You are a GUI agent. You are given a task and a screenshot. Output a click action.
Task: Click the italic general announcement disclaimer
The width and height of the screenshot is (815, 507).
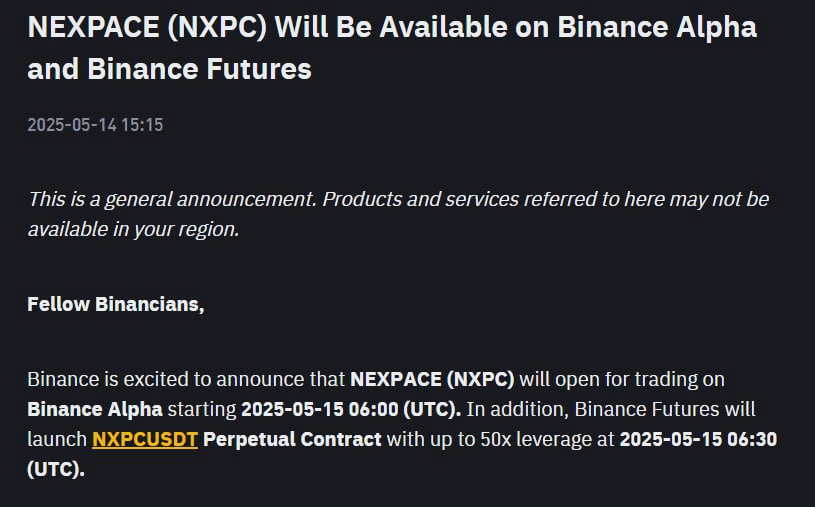point(398,214)
